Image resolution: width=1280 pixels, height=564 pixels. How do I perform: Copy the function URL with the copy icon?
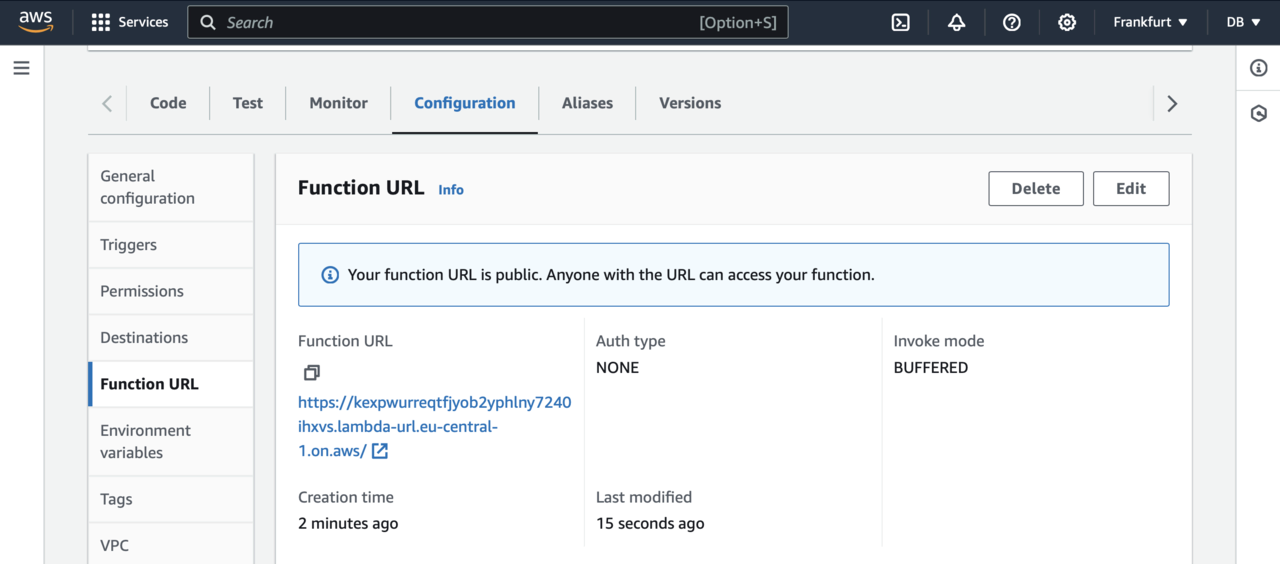click(x=311, y=373)
